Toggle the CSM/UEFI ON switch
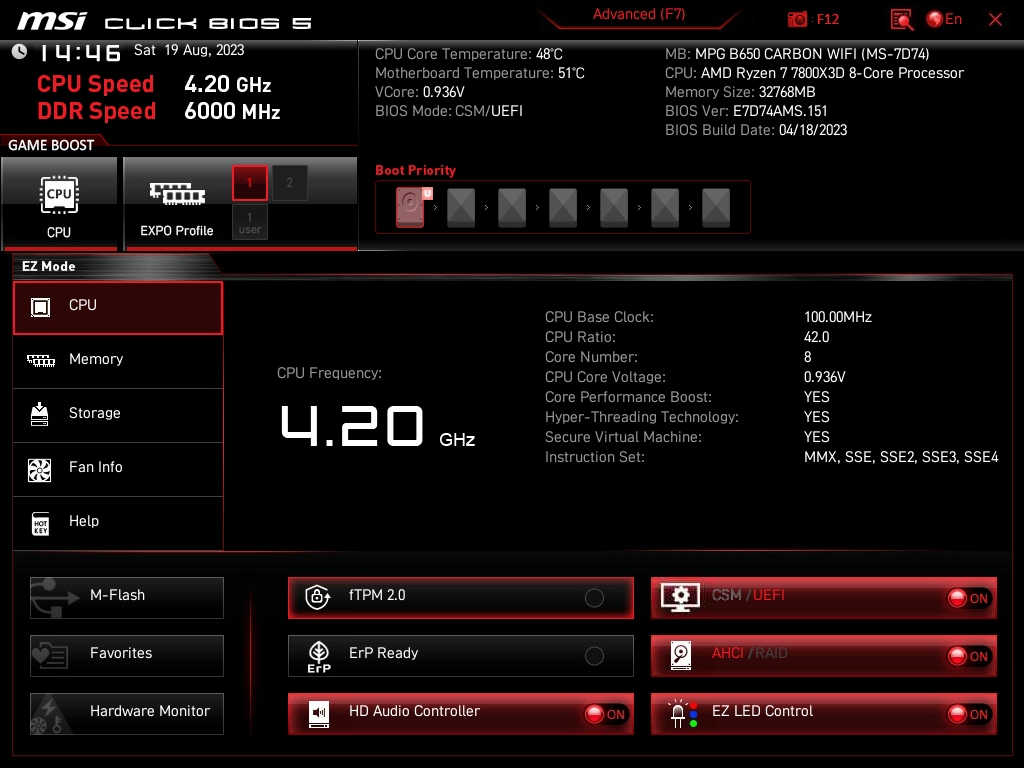 pyautogui.click(x=969, y=598)
